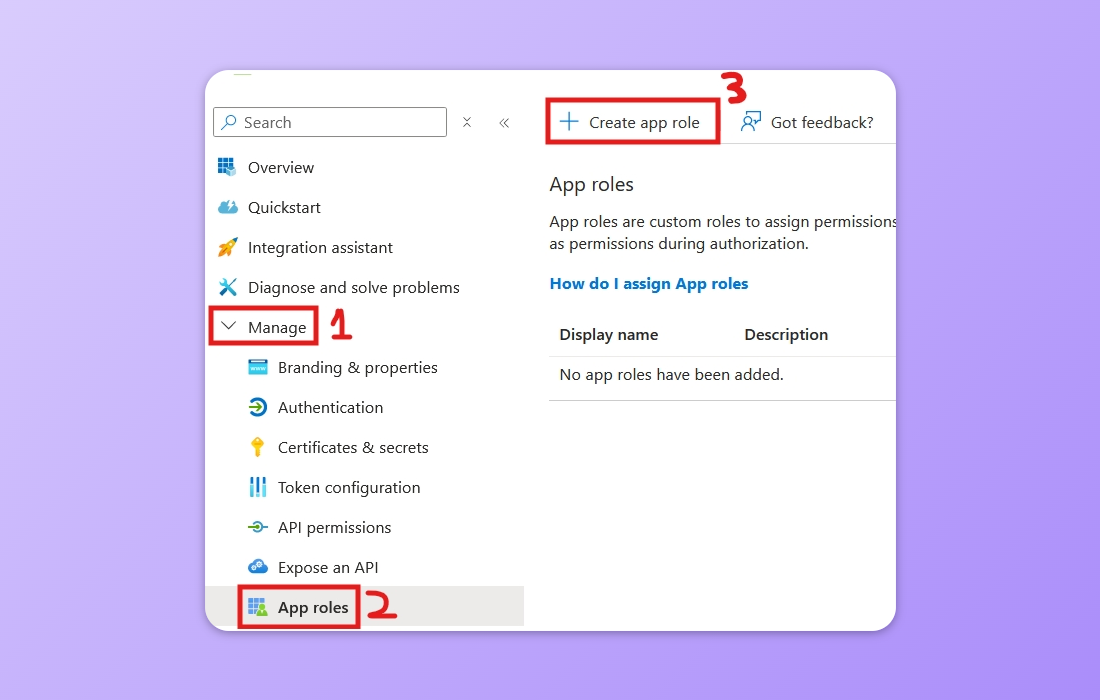
Task: Open How do I assign App roles link
Action: pos(649,283)
